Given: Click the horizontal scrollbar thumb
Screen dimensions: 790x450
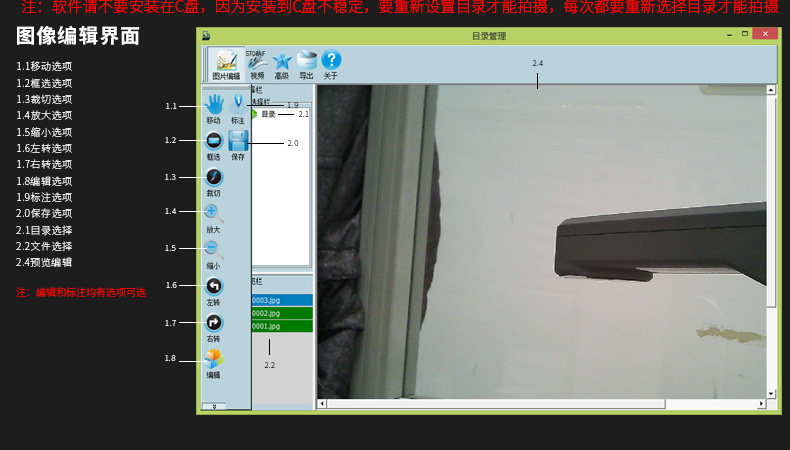Looking at the screenshot, I should coord(496,404).
